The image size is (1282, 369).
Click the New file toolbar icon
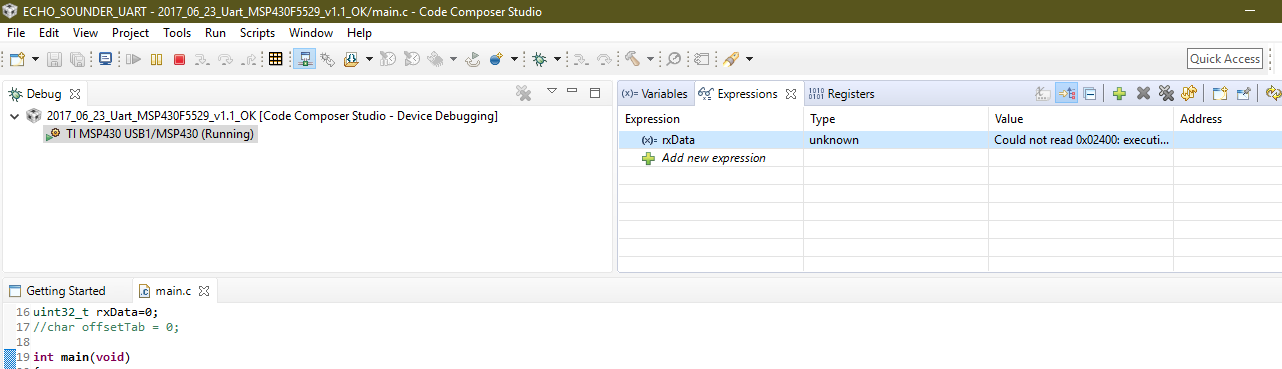click(17, 59)
